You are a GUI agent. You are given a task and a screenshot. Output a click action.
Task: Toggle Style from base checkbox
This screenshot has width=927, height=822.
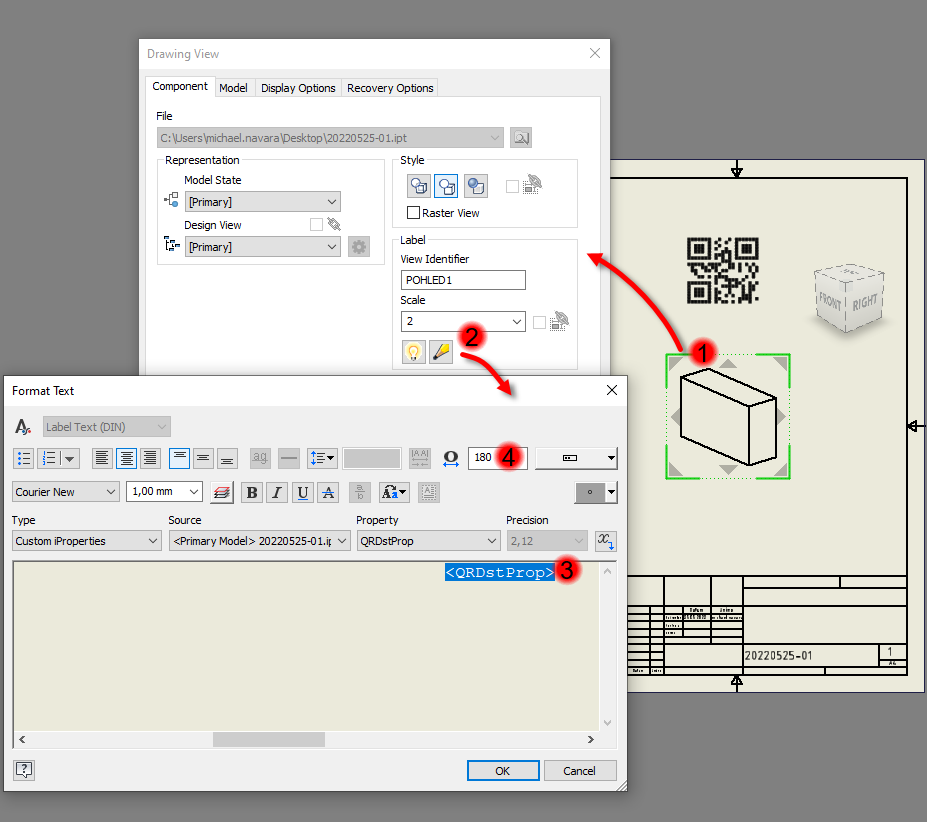tap(513, 186)
